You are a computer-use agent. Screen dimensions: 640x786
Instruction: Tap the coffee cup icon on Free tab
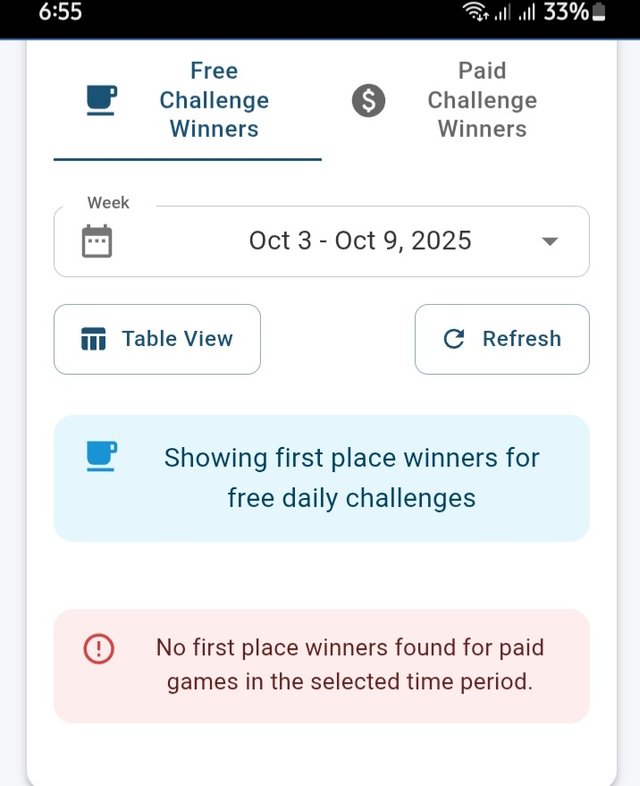[101, 100]
